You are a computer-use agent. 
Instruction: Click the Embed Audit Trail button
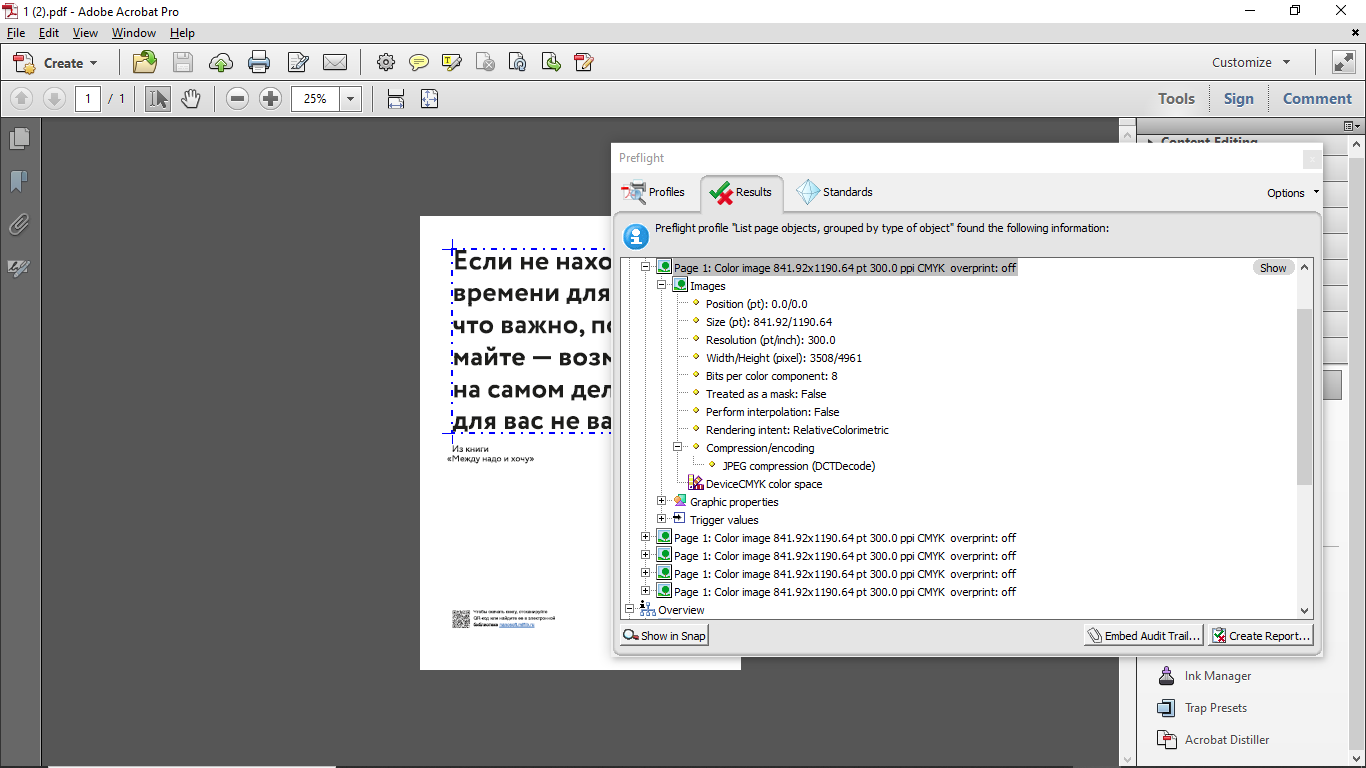point(1142,636)
